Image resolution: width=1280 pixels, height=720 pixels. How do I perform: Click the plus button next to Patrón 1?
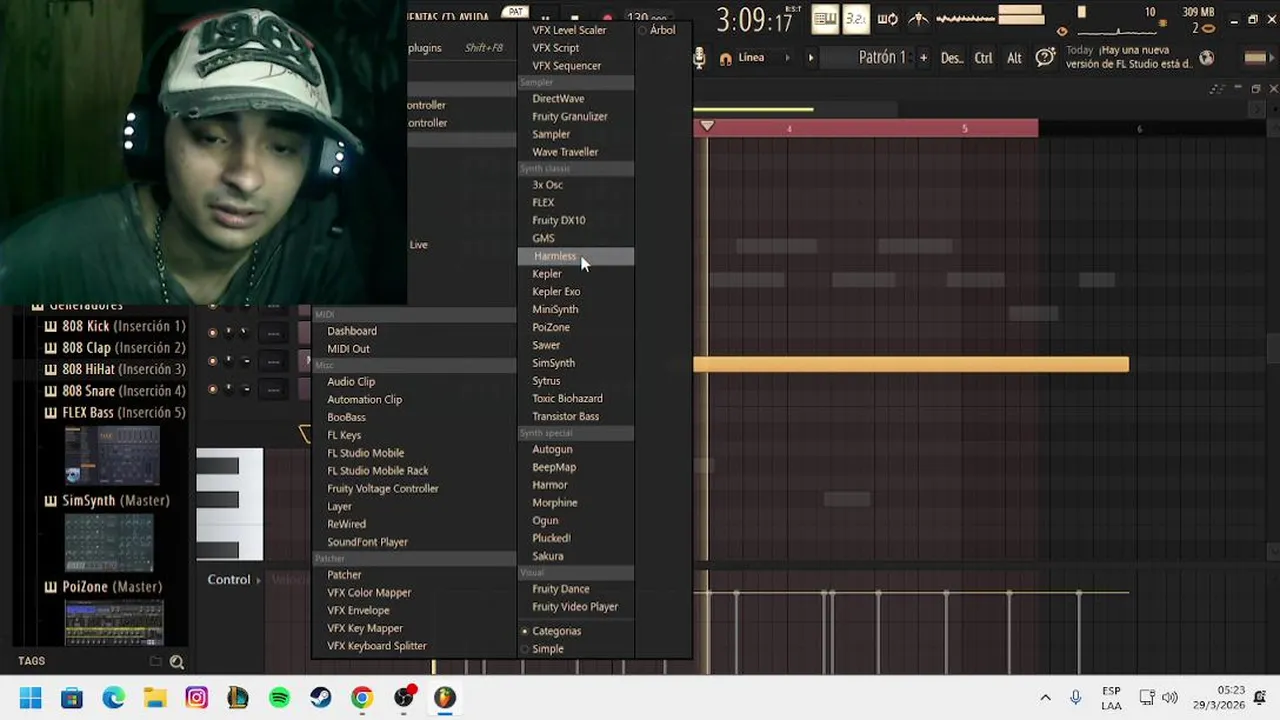click(923, 58)
